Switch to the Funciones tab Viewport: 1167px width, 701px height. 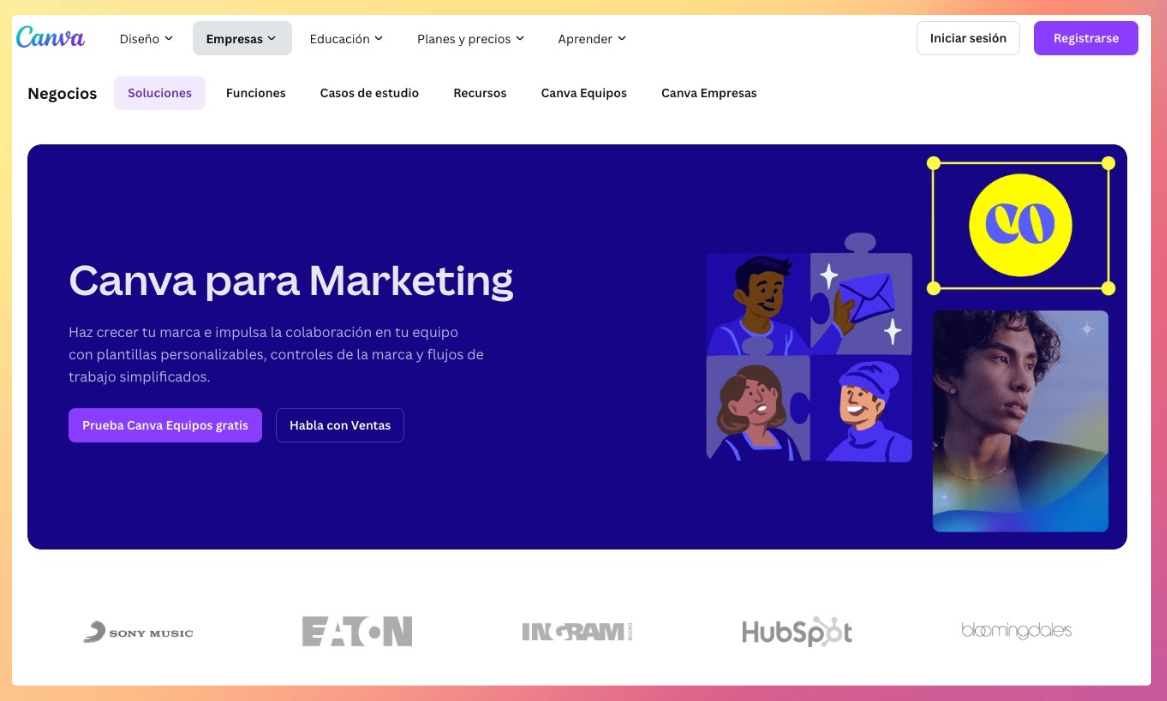pyautogui.click(x=255, y=92)
